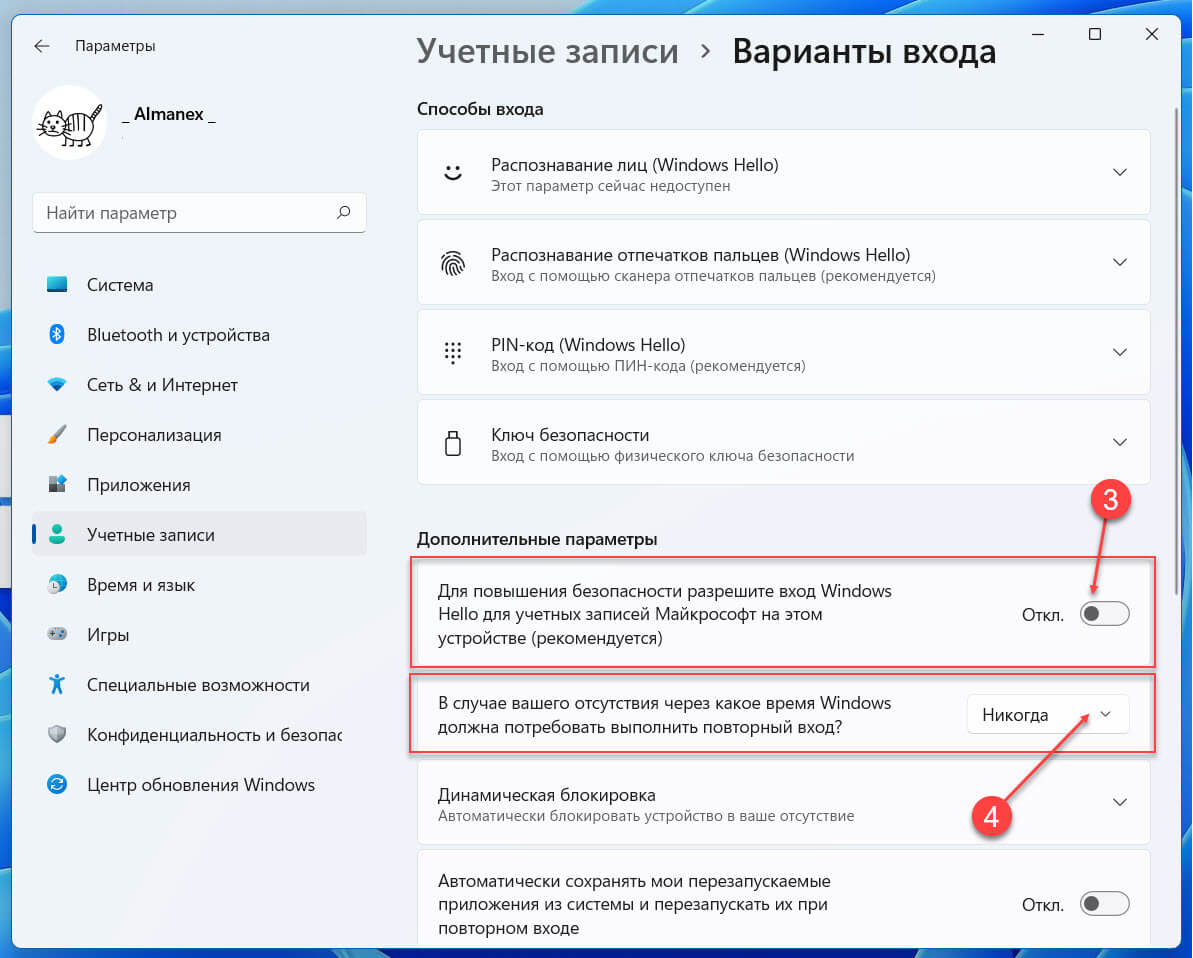Screen dimensions: 1193x958
Task: Toggle Windows Hello only sign-in switch
Action: 1105,614
